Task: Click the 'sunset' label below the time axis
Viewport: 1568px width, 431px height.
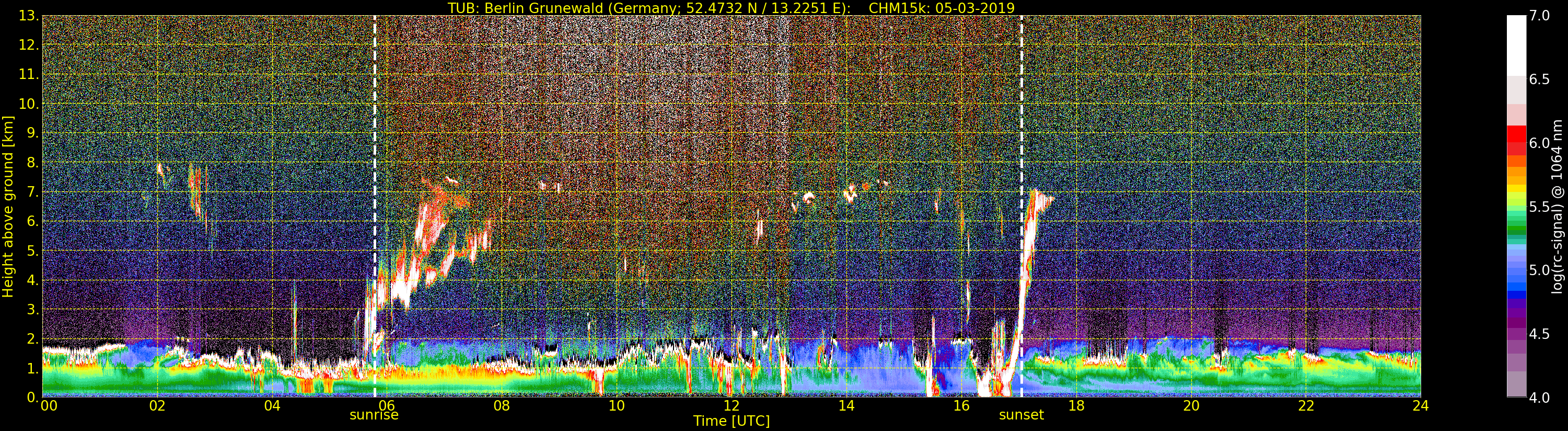Action: point(1021,415)
